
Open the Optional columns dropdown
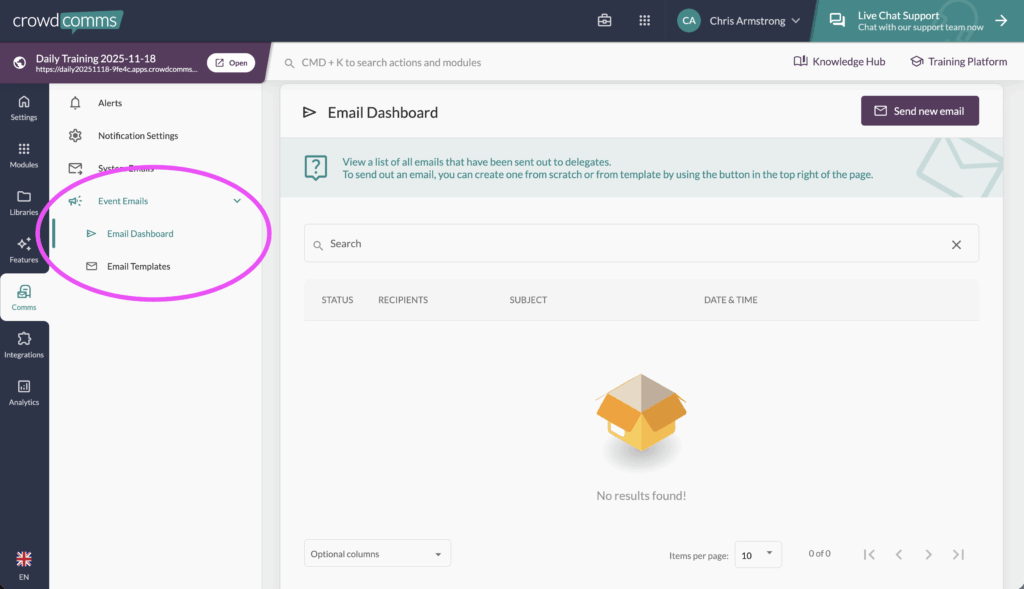pyautogui.click(x=377, y=554)
